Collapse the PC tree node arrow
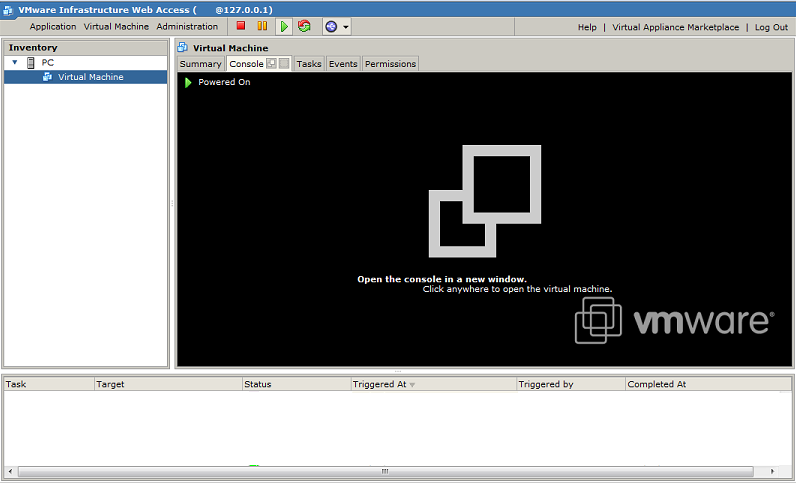 tap(15, 62)
